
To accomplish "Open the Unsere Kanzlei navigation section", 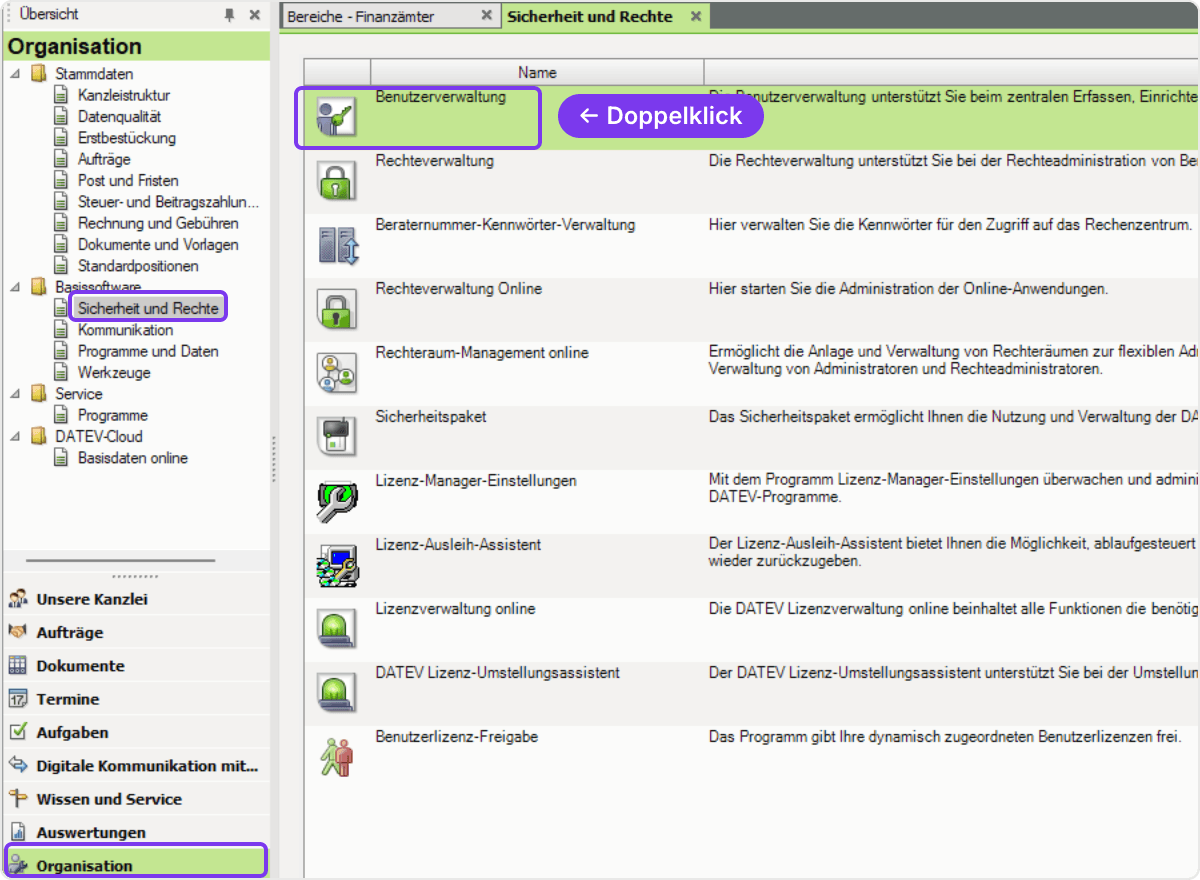I will coord(136,599).
